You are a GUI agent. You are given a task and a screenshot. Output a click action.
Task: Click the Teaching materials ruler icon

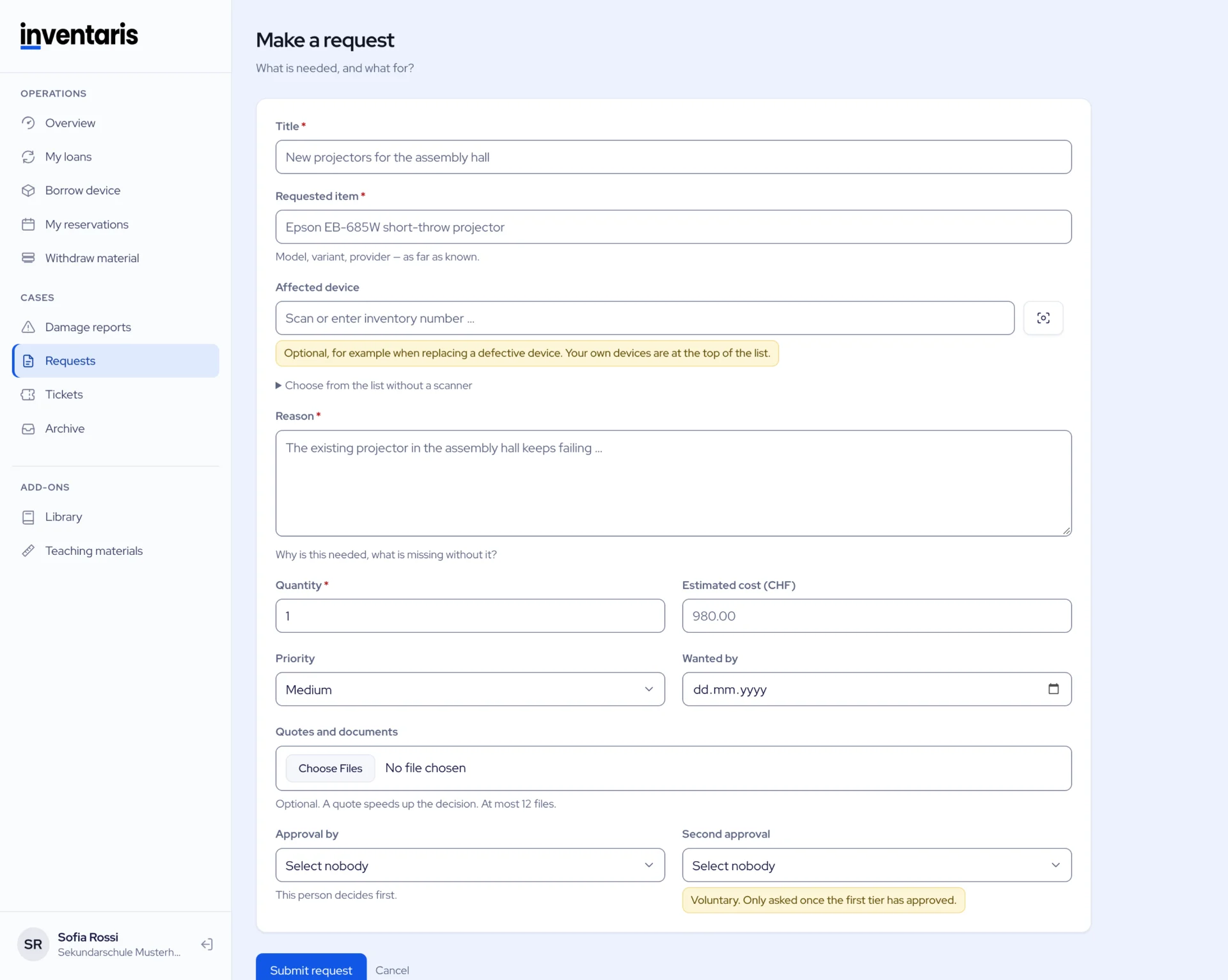28,551
